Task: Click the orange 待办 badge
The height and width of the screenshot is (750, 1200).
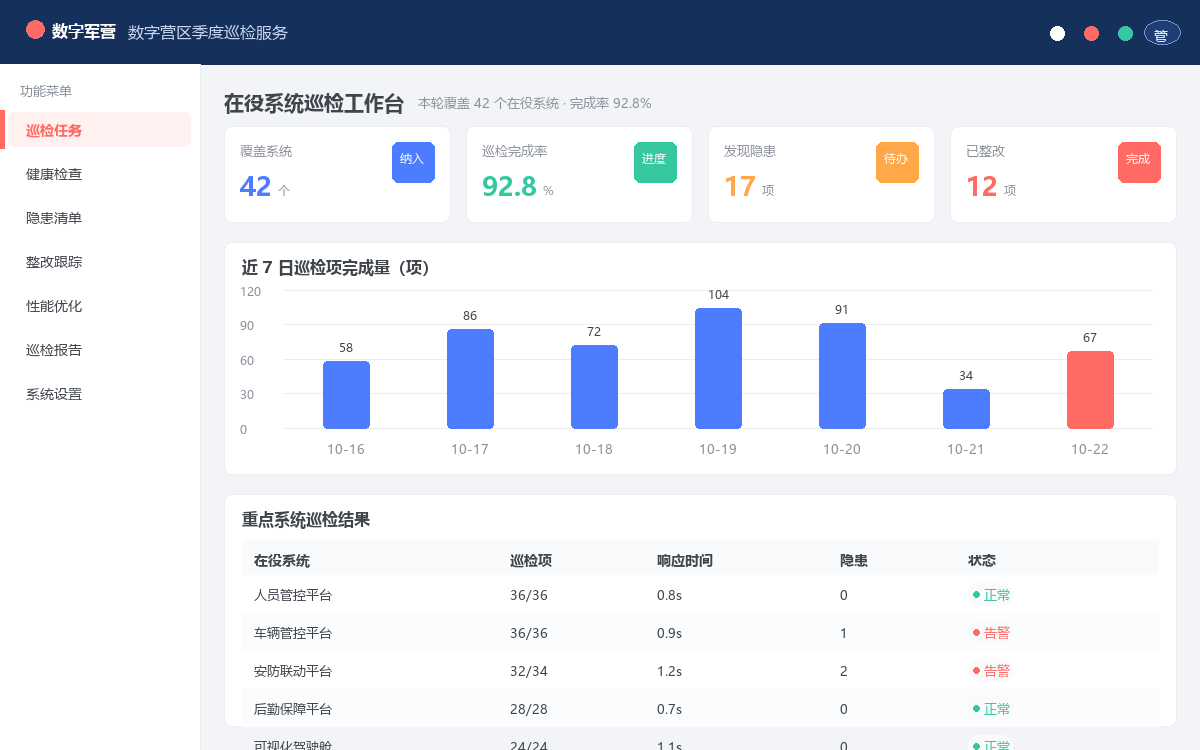Action: point(897,162)
